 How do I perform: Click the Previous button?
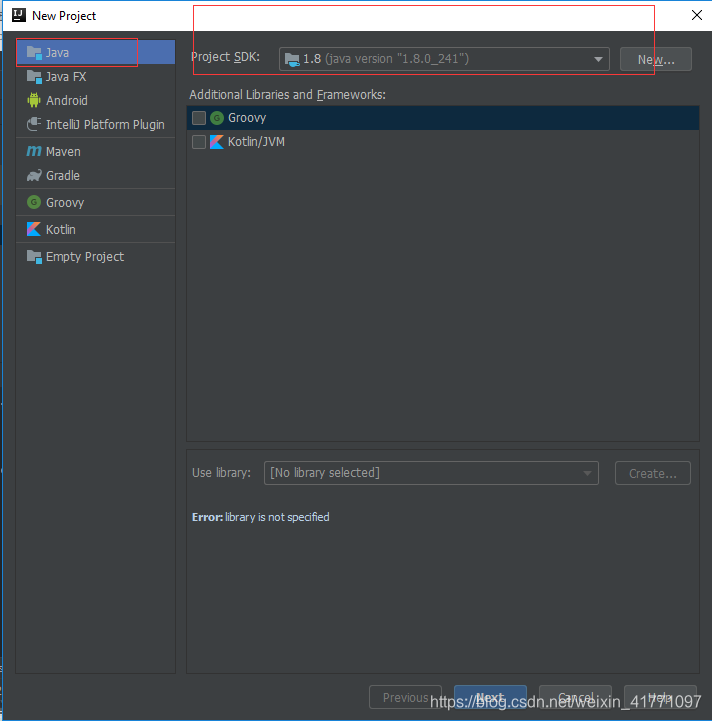(x=405, y=697)
